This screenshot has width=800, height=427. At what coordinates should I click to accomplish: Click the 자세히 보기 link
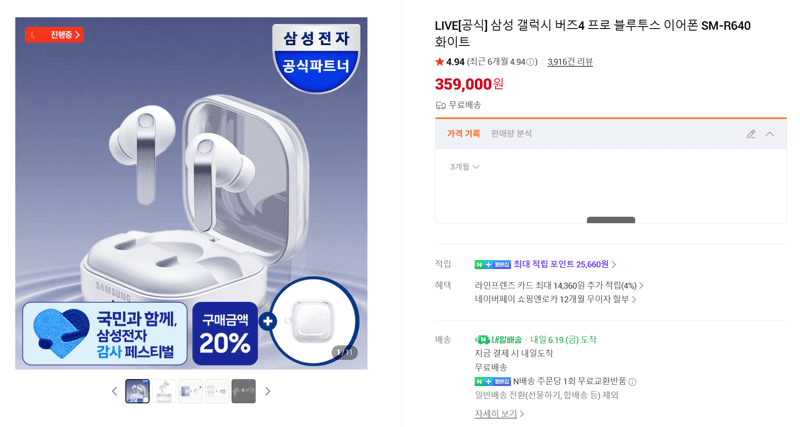(x=499, y=414)
